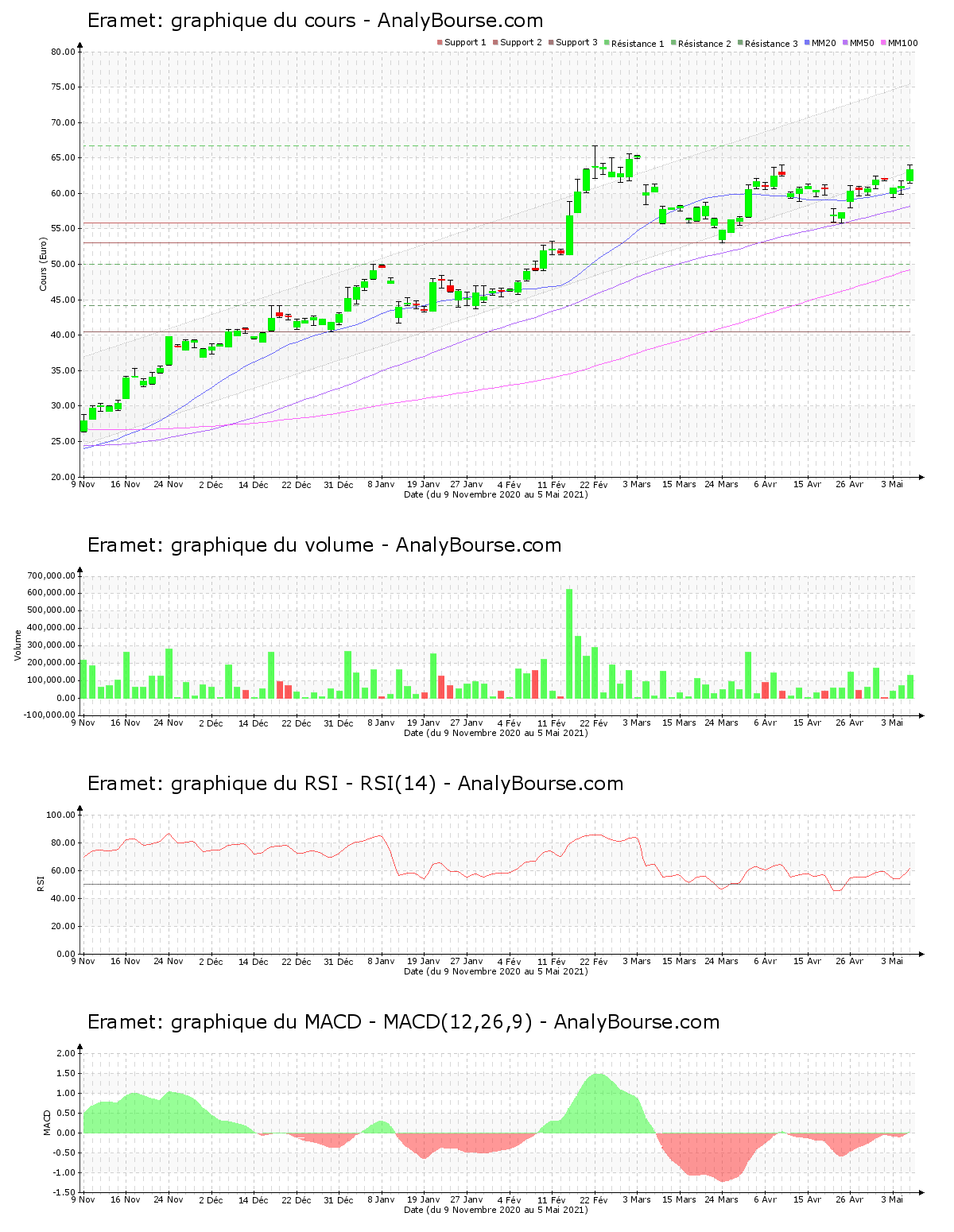Click the '19 Janv' date under the MACD chart
Screen dimensions: 954x1232
[x=424, y=1199]
